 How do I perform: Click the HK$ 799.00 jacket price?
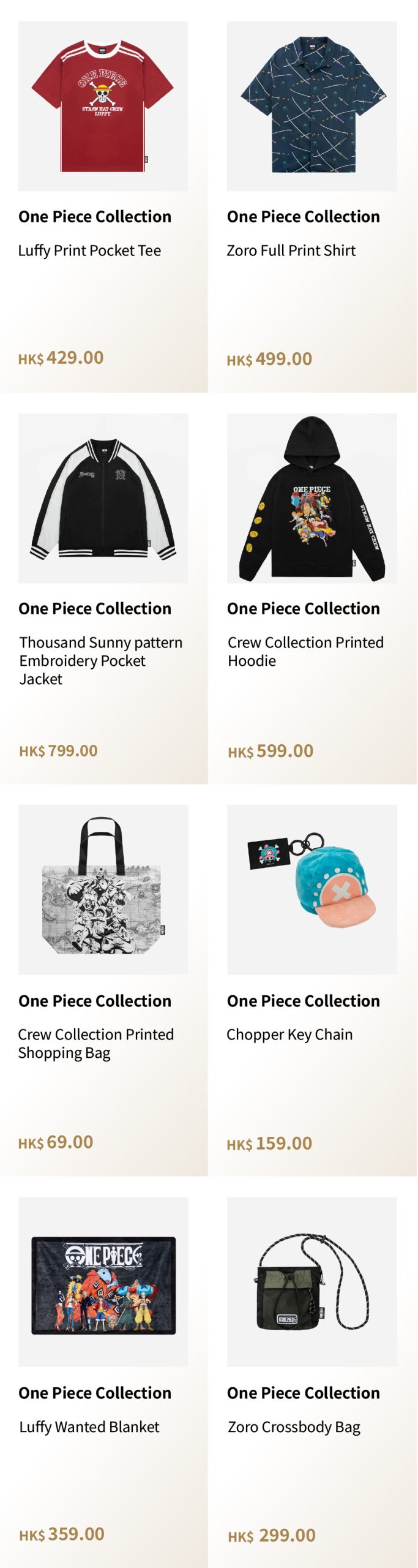[x=59, y=751]
